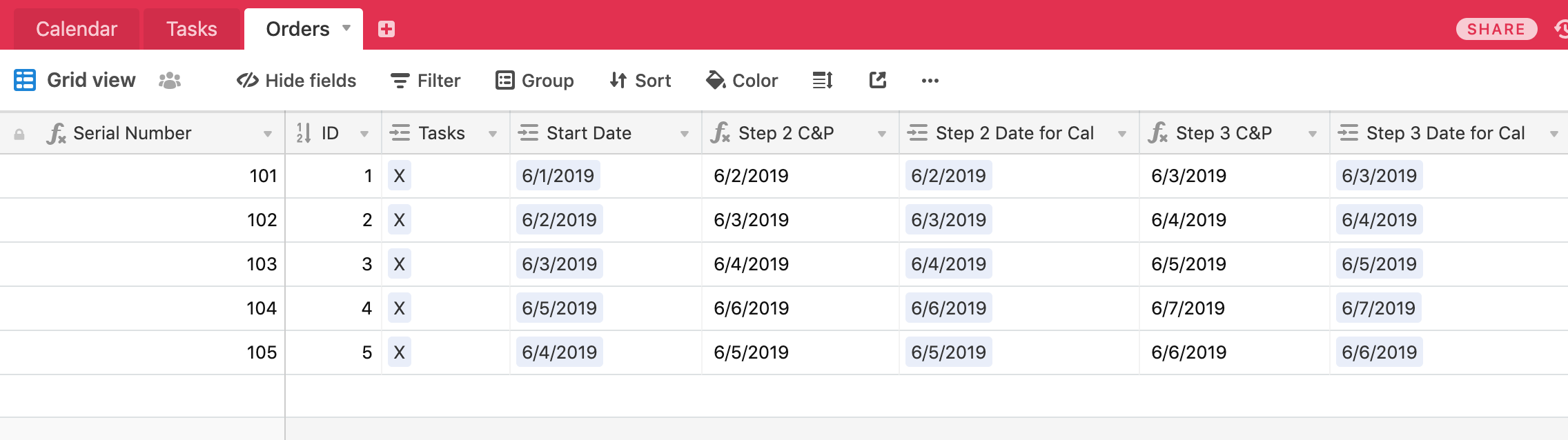Open the three-dot more options menu
Screen dimensions: 1568x440
[930, 81]
